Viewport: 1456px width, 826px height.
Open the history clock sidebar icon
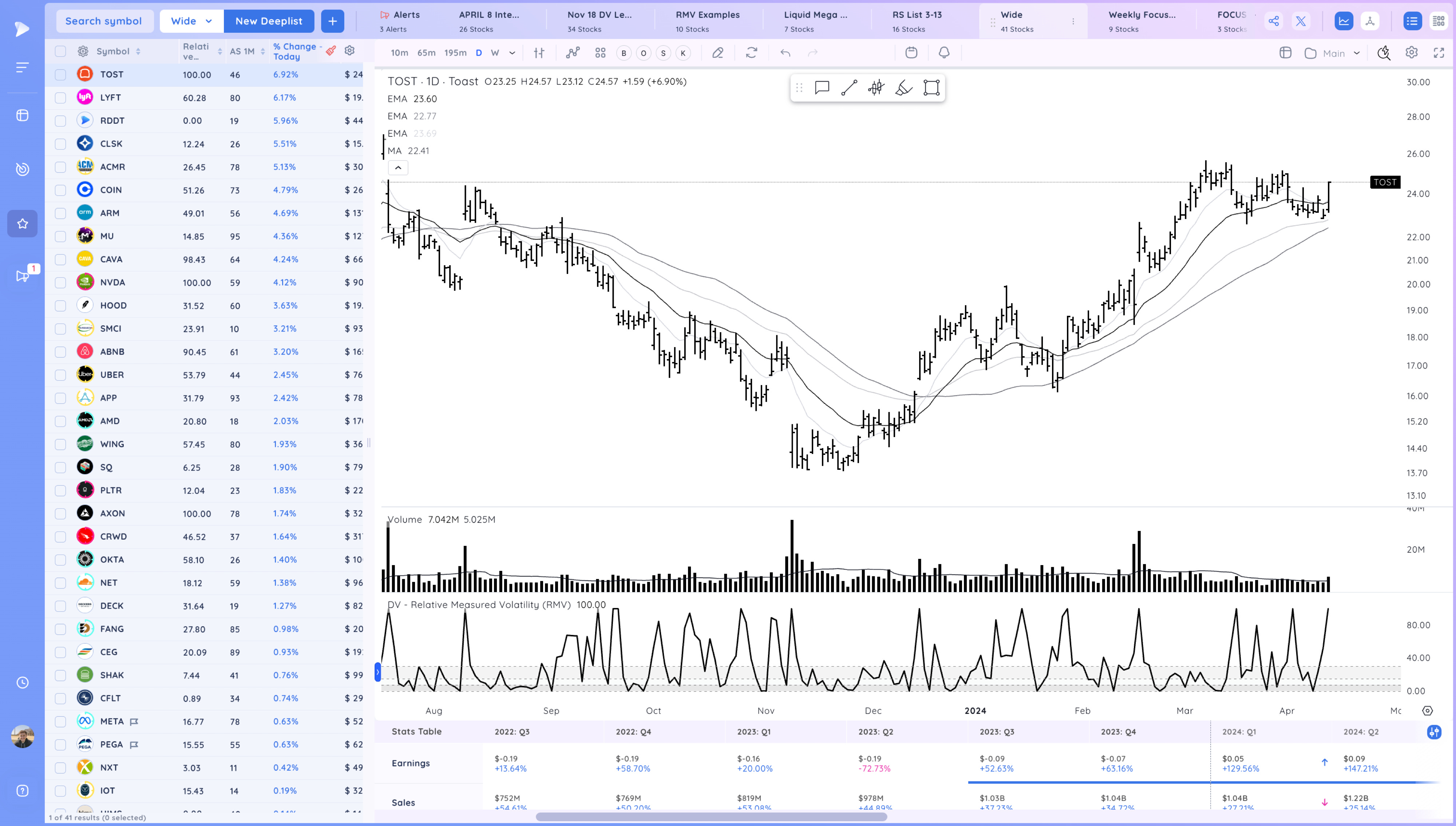[22, 683]
